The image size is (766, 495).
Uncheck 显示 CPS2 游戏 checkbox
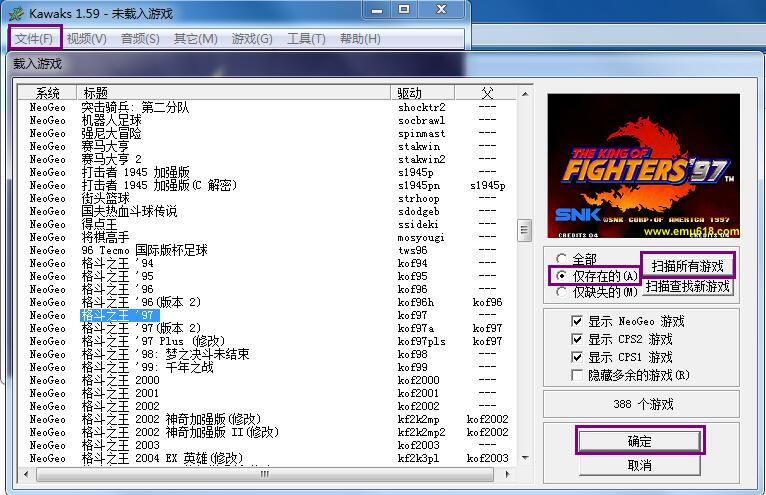[x=576, y=339]
